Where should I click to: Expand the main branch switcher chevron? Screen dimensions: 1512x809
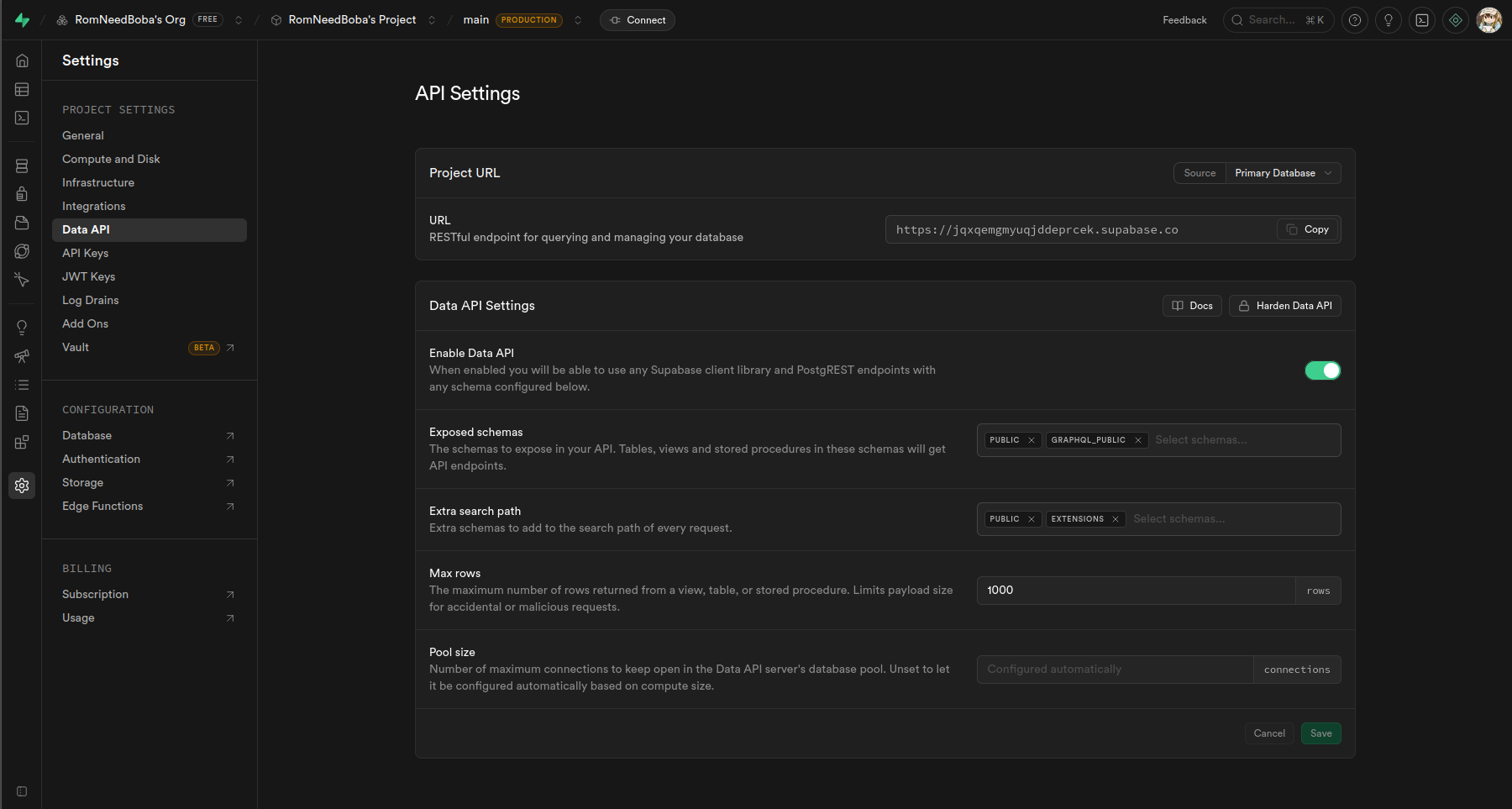[578, 20]
